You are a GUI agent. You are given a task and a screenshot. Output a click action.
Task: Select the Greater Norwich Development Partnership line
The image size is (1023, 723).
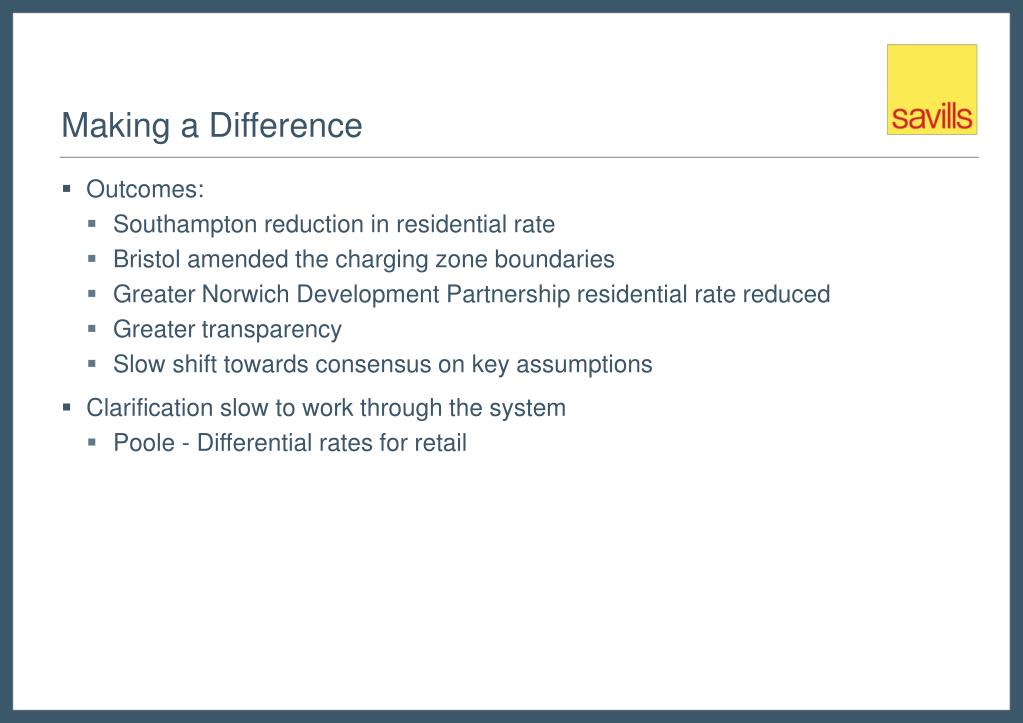[x=471, y=294]
